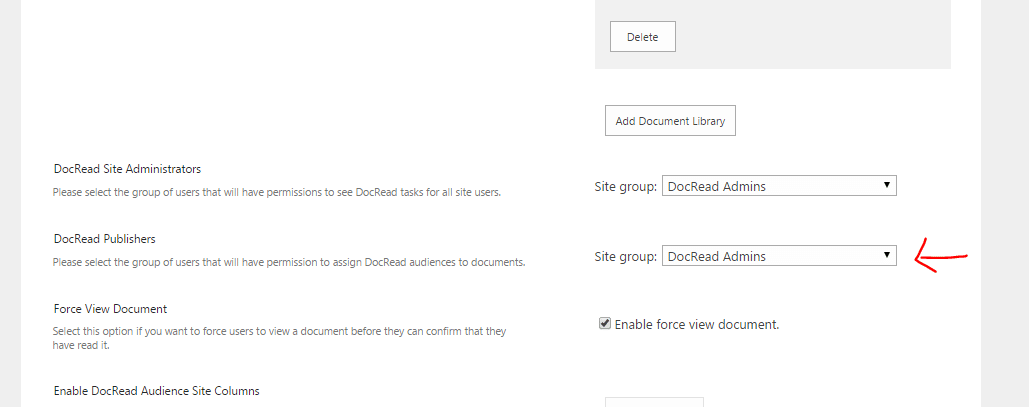Click the 'Enable force view document.' label text

click(696, 324)
